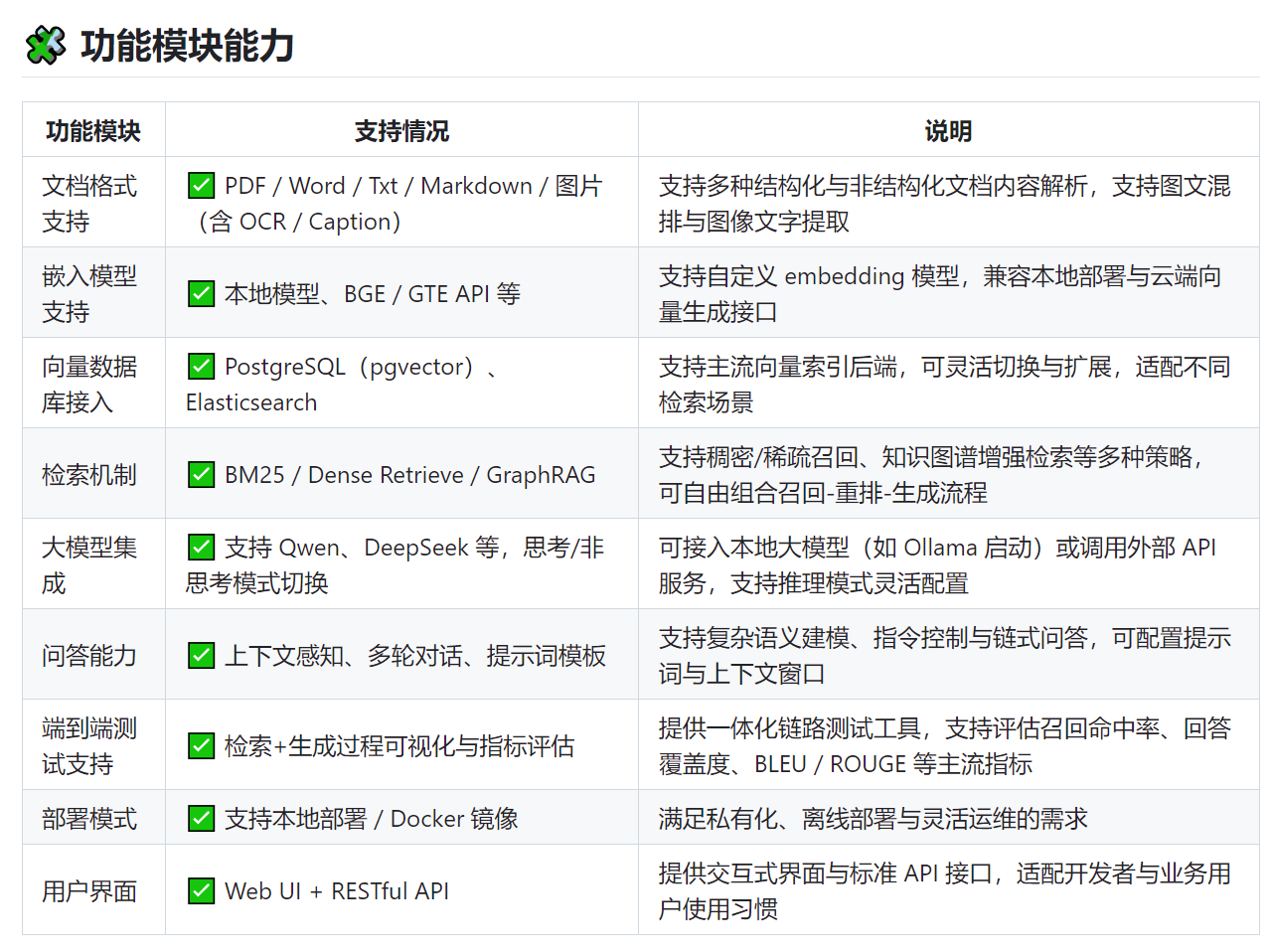Click the green check in 问答能力 row
This screenshot has width=1270, height=952.
201,656
